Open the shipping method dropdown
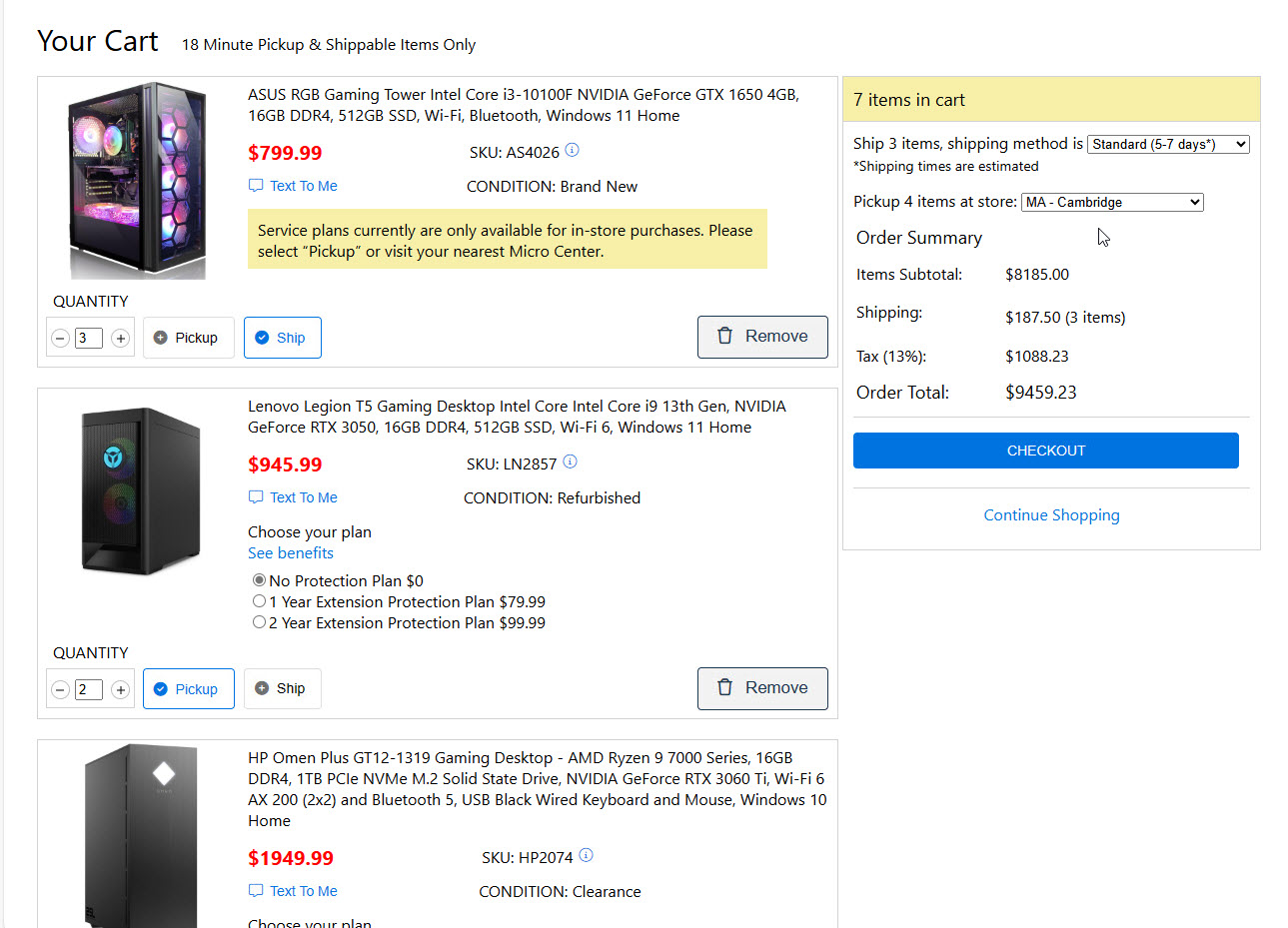This screenshot has width=1288, height=928. tap(1168, 144)
